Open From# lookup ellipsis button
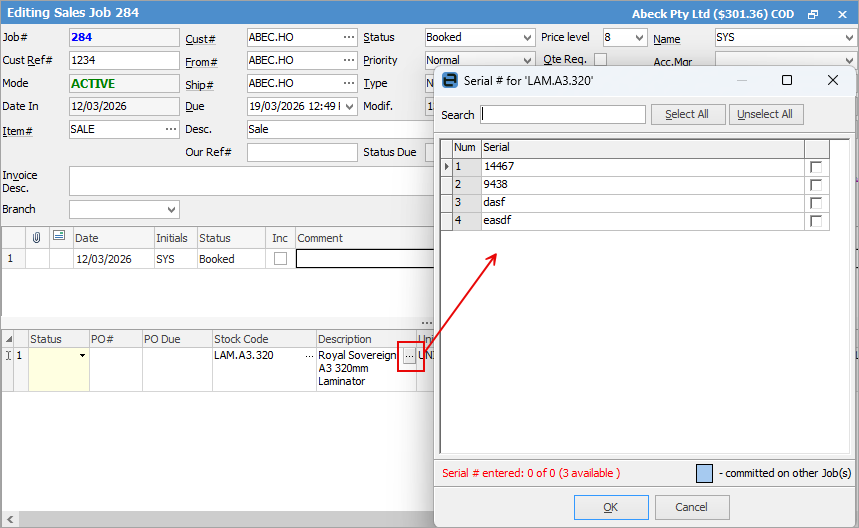859x528 pixels. tap(348, 60)
